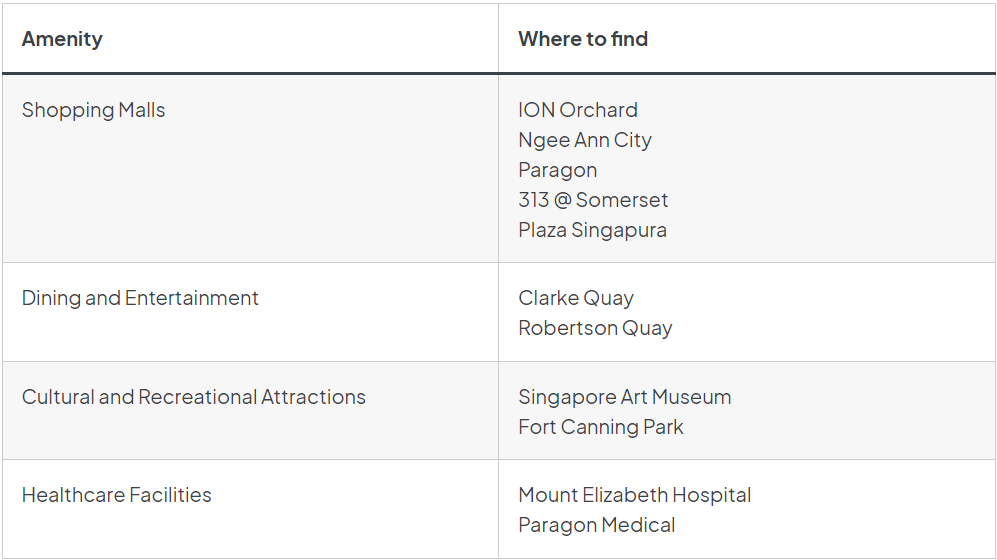Select the Healthcare Facilities cell
This screenshot has height=560, width=997.
click(x=117, y=495)
